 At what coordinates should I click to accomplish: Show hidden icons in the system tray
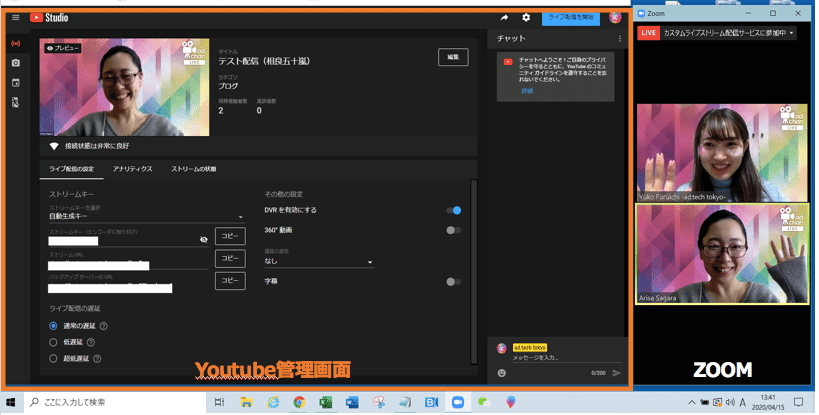coord(692,402)
